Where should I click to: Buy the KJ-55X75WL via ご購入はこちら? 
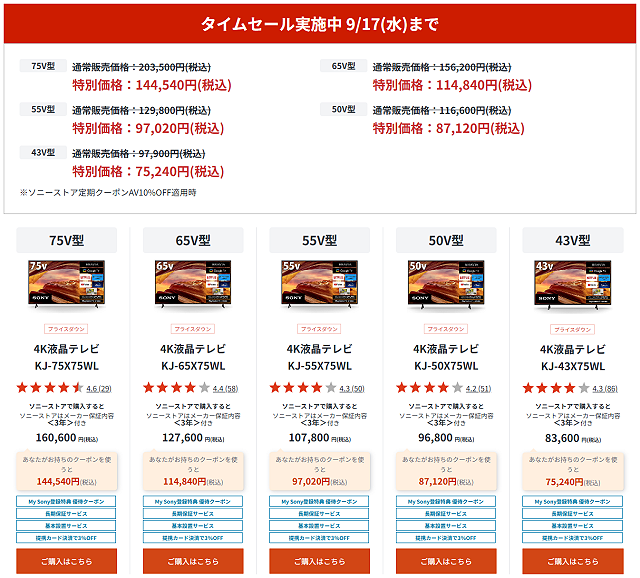pyautogui.click(x=320, y=561)
